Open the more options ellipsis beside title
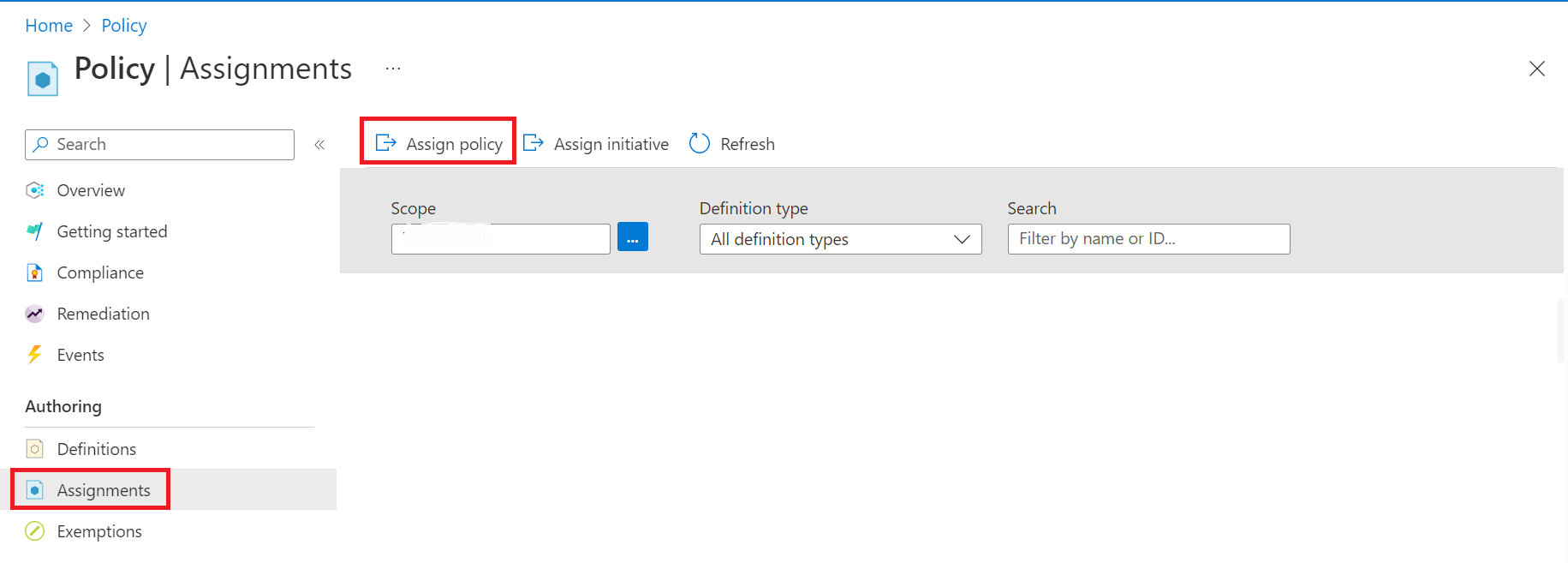This screenshot has height=563, width=1568. (393, 69)
